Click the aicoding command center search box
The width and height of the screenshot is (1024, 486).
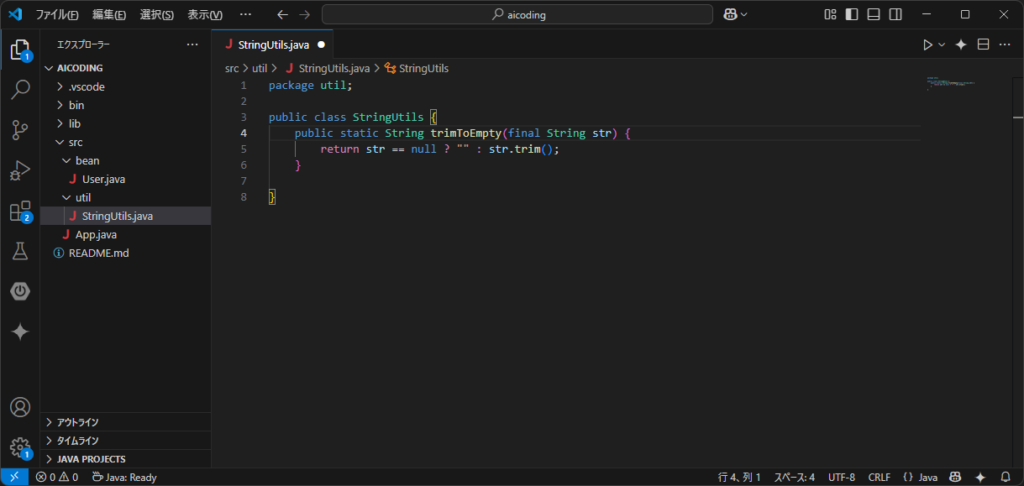[x=517, y=14]
